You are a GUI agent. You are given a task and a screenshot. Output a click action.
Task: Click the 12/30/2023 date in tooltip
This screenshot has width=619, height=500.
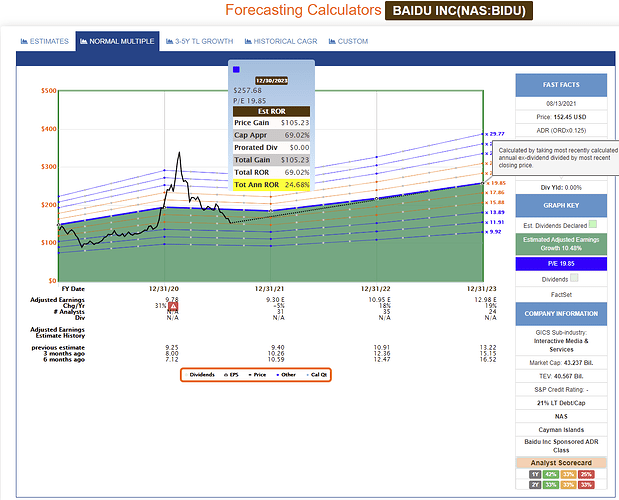272,81
